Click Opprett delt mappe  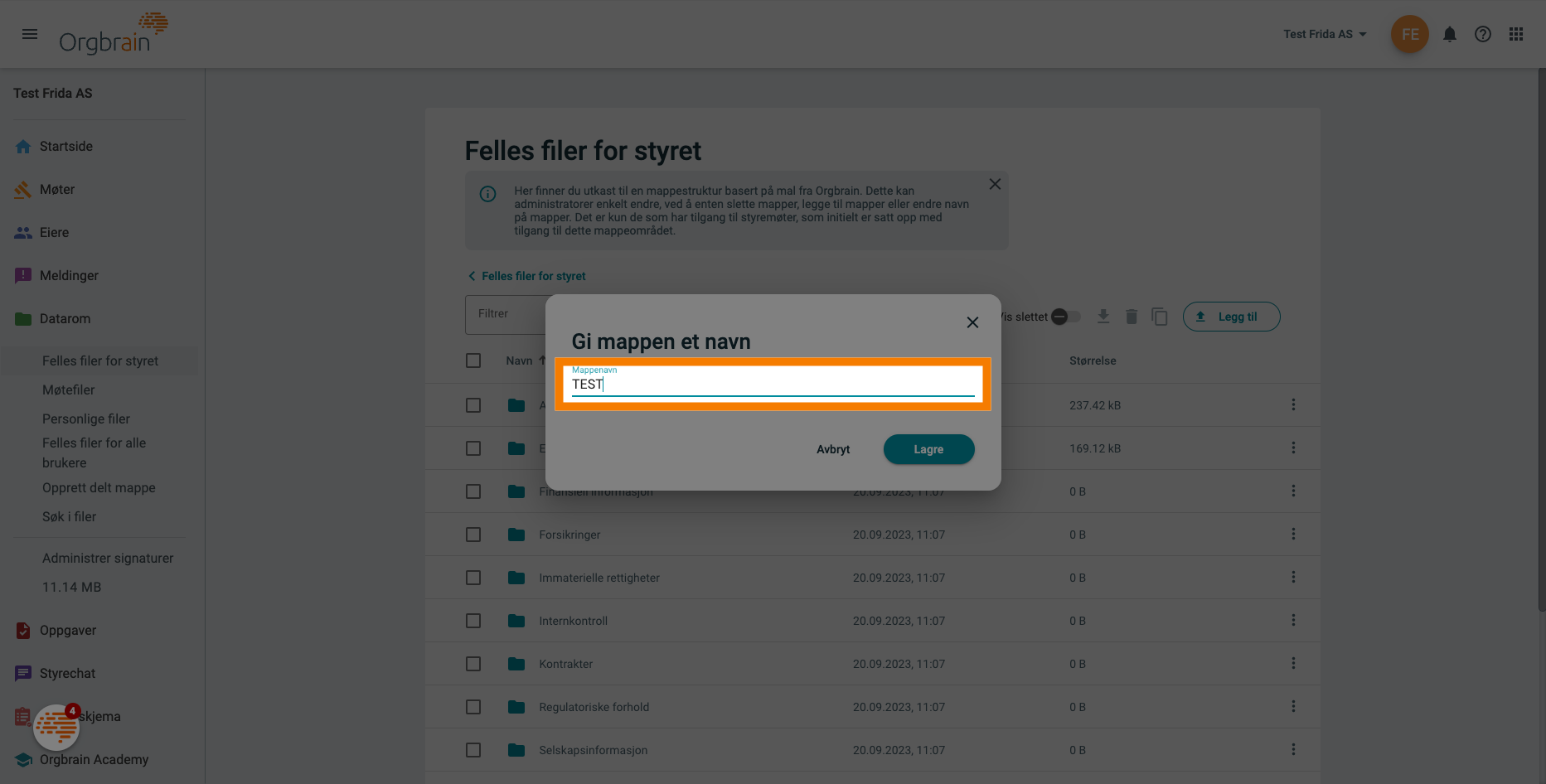(x=99, y=487)
